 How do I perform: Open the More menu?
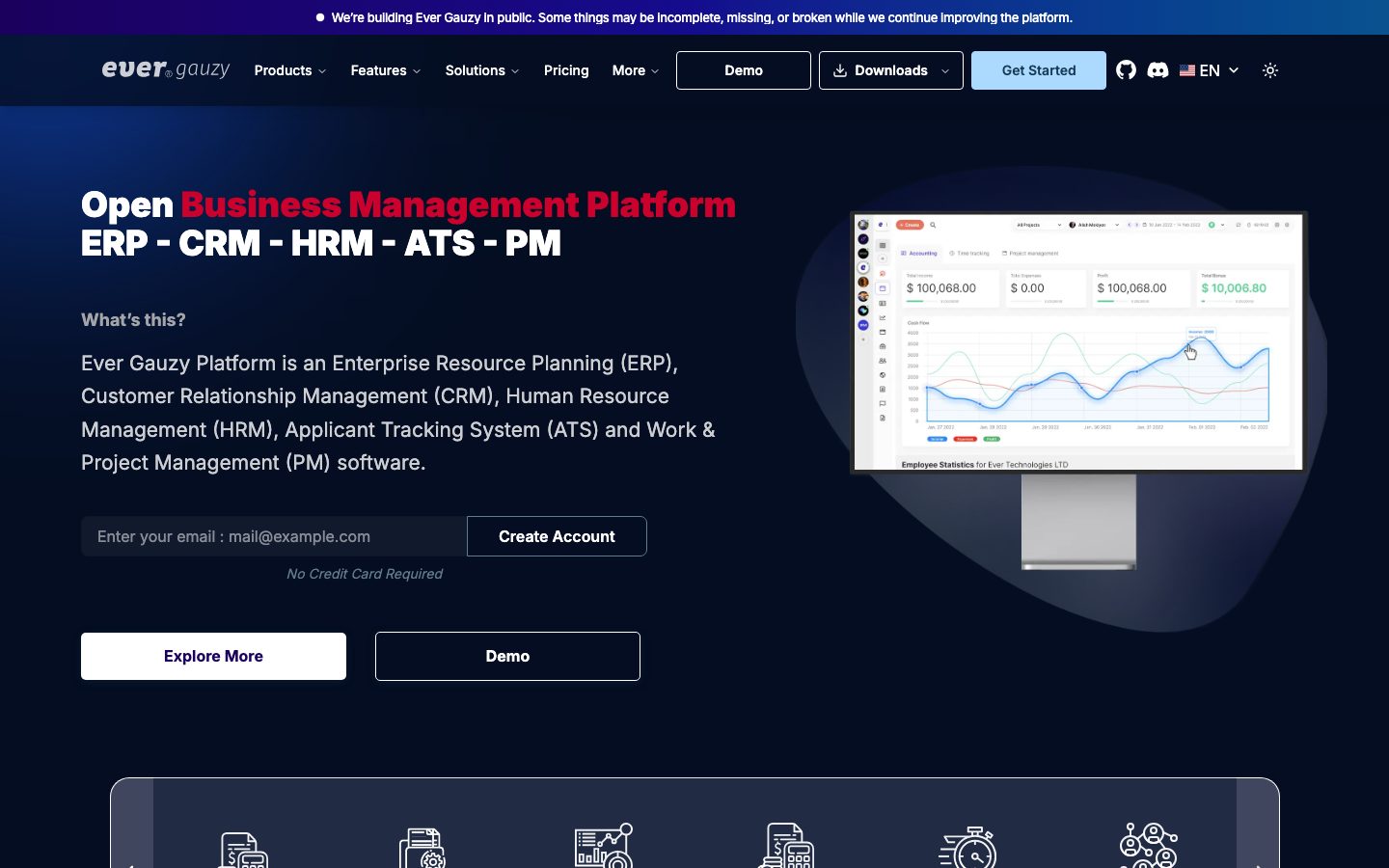pyautogui.click(x=636, y=70)
